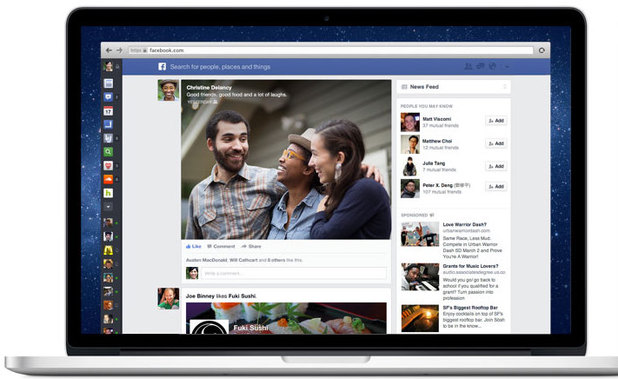Viewport: 618px width, 379px height.
Task: Open the Fuki Sushi cover photo
Action: (286, 318)
